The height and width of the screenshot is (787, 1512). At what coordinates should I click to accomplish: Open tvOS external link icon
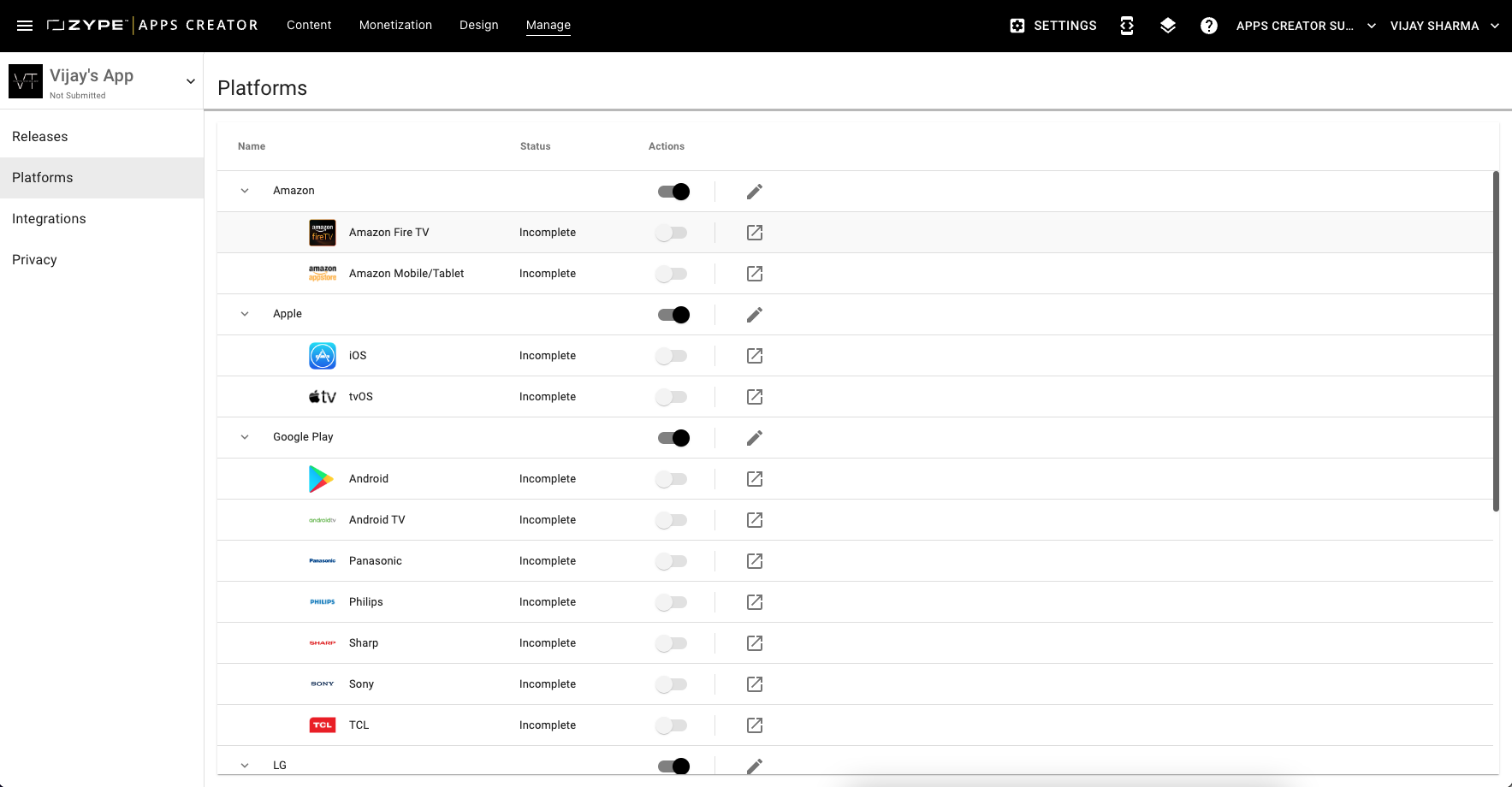pos(755,397)
